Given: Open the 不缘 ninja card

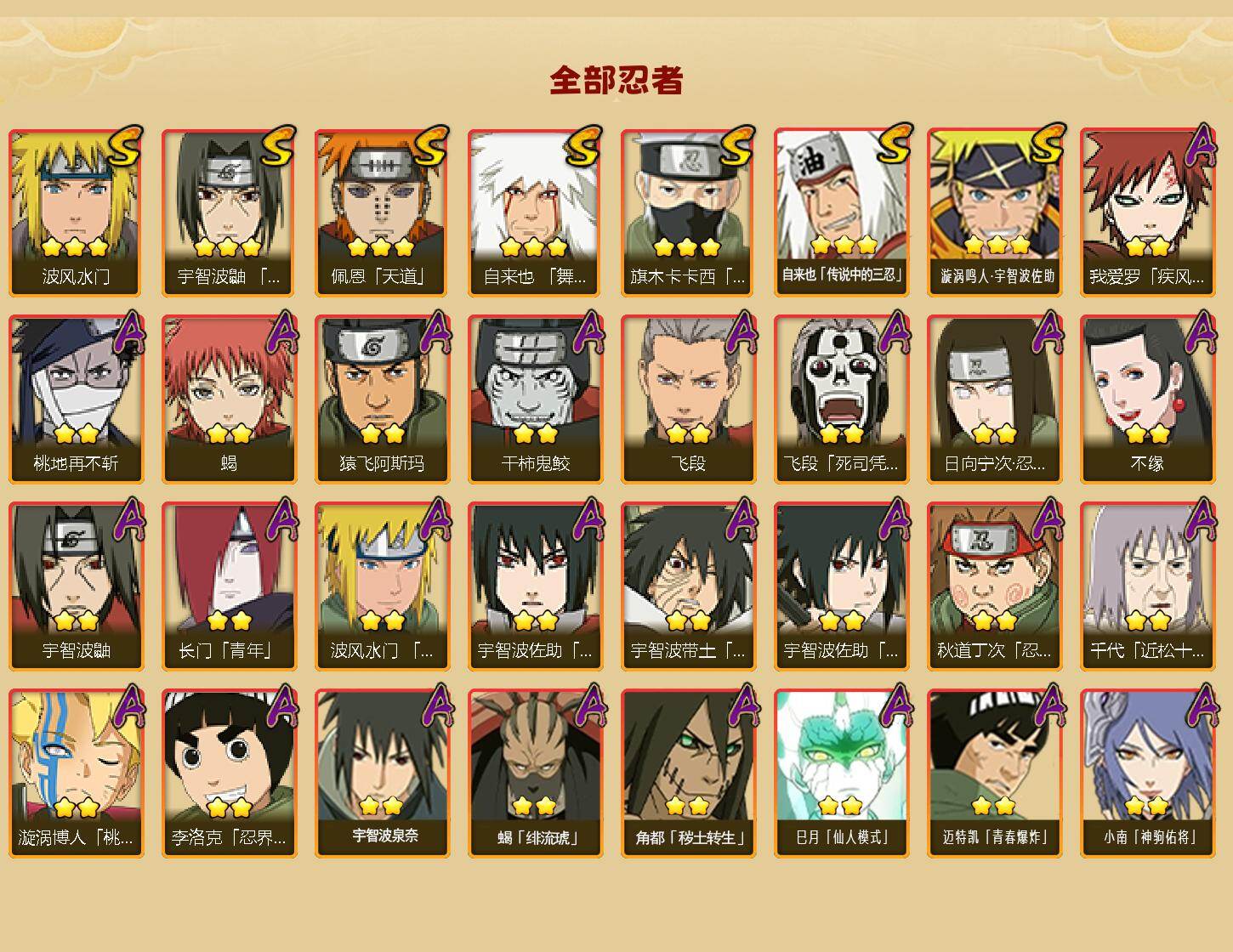Looking at the screenshot, I should coord(1148,399).
